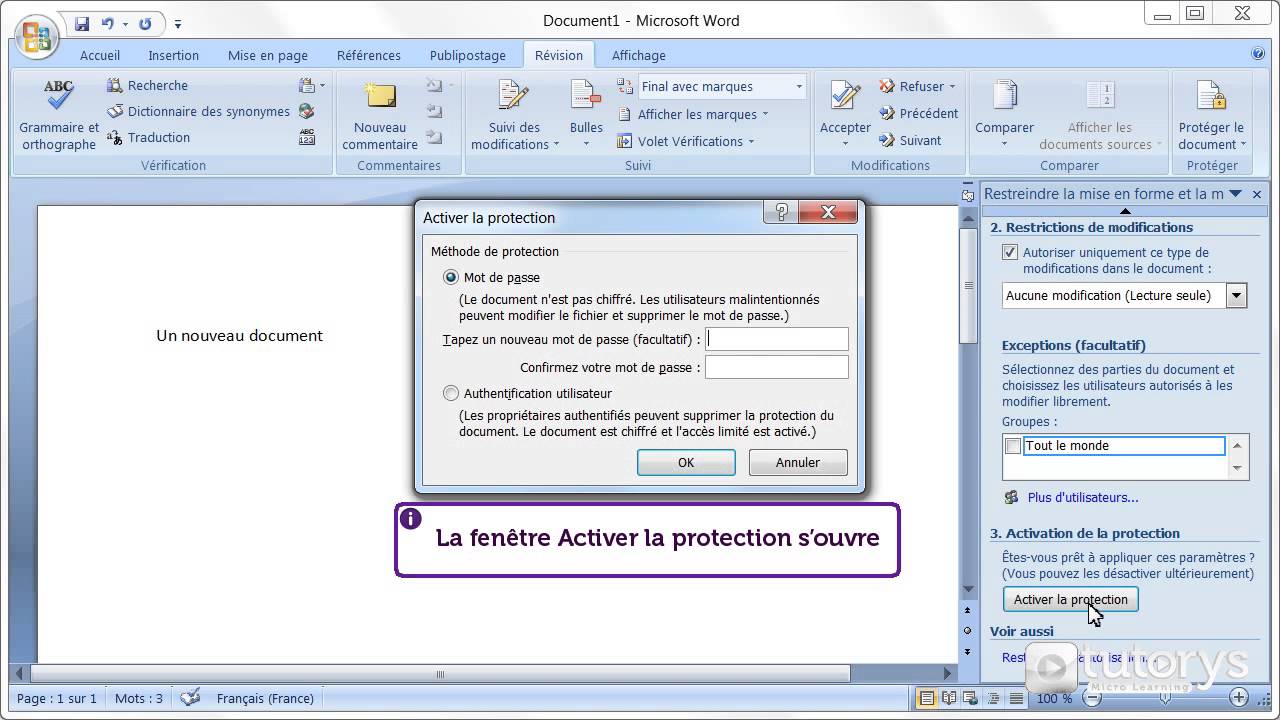
Task: Click the zoom in plus button
Action: [x=1238, y=698]
